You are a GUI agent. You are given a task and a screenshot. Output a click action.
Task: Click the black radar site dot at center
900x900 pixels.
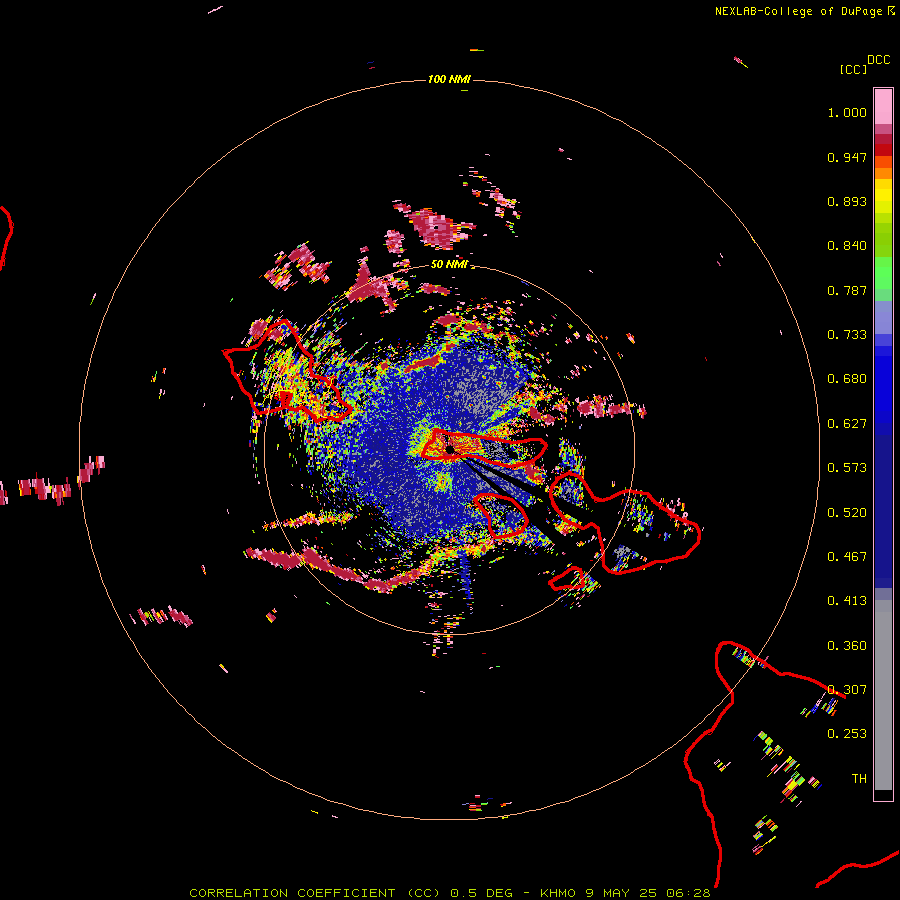pyautogui.click(x=450, y=449)
